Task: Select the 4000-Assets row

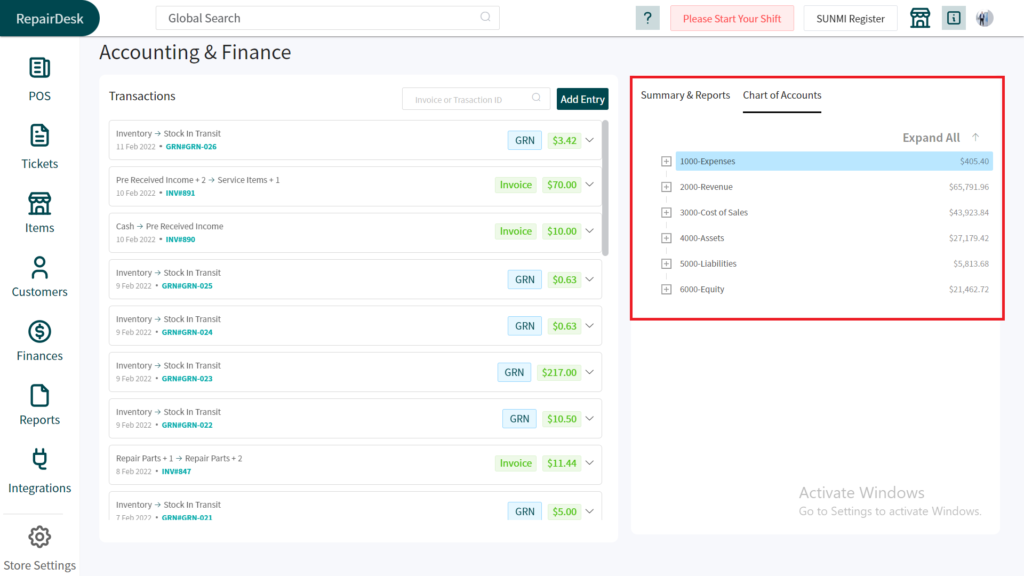Action: [x=834, y=238]
